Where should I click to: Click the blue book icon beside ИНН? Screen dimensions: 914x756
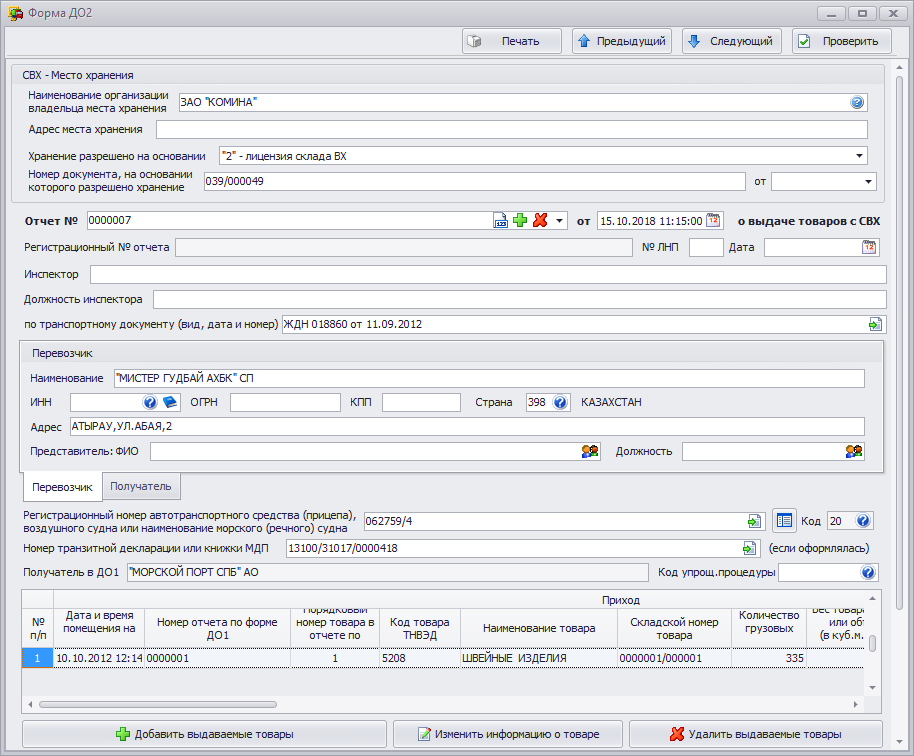[x=170, y=402]
